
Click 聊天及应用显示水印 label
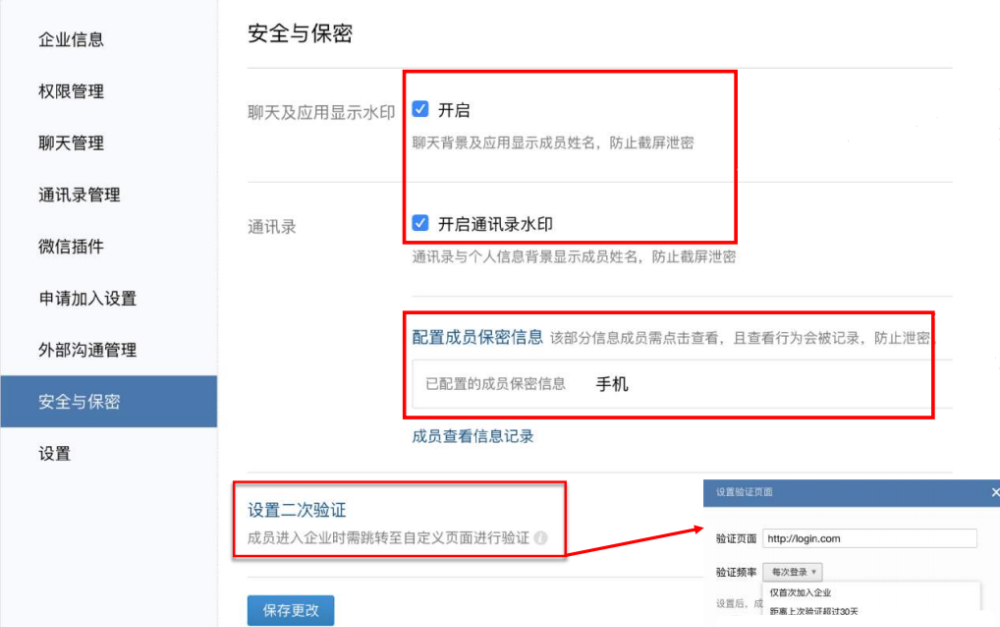click(321, 113)
